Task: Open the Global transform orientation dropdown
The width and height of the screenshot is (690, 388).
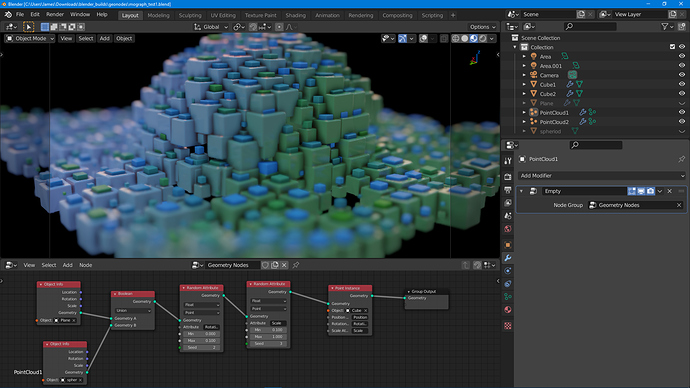Action: coord(211,27)
